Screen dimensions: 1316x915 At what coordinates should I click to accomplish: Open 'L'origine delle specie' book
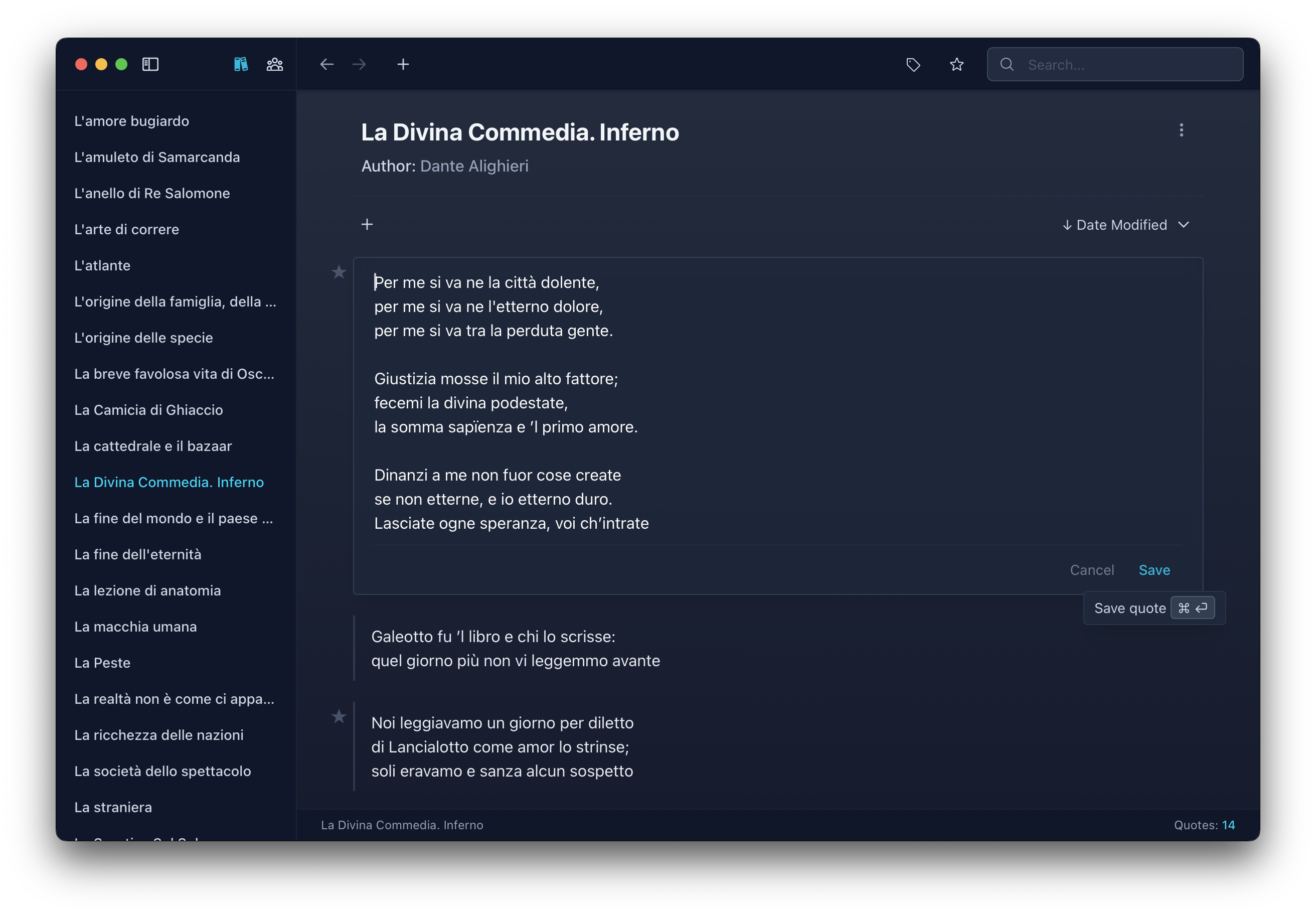[x=144, y=337]
